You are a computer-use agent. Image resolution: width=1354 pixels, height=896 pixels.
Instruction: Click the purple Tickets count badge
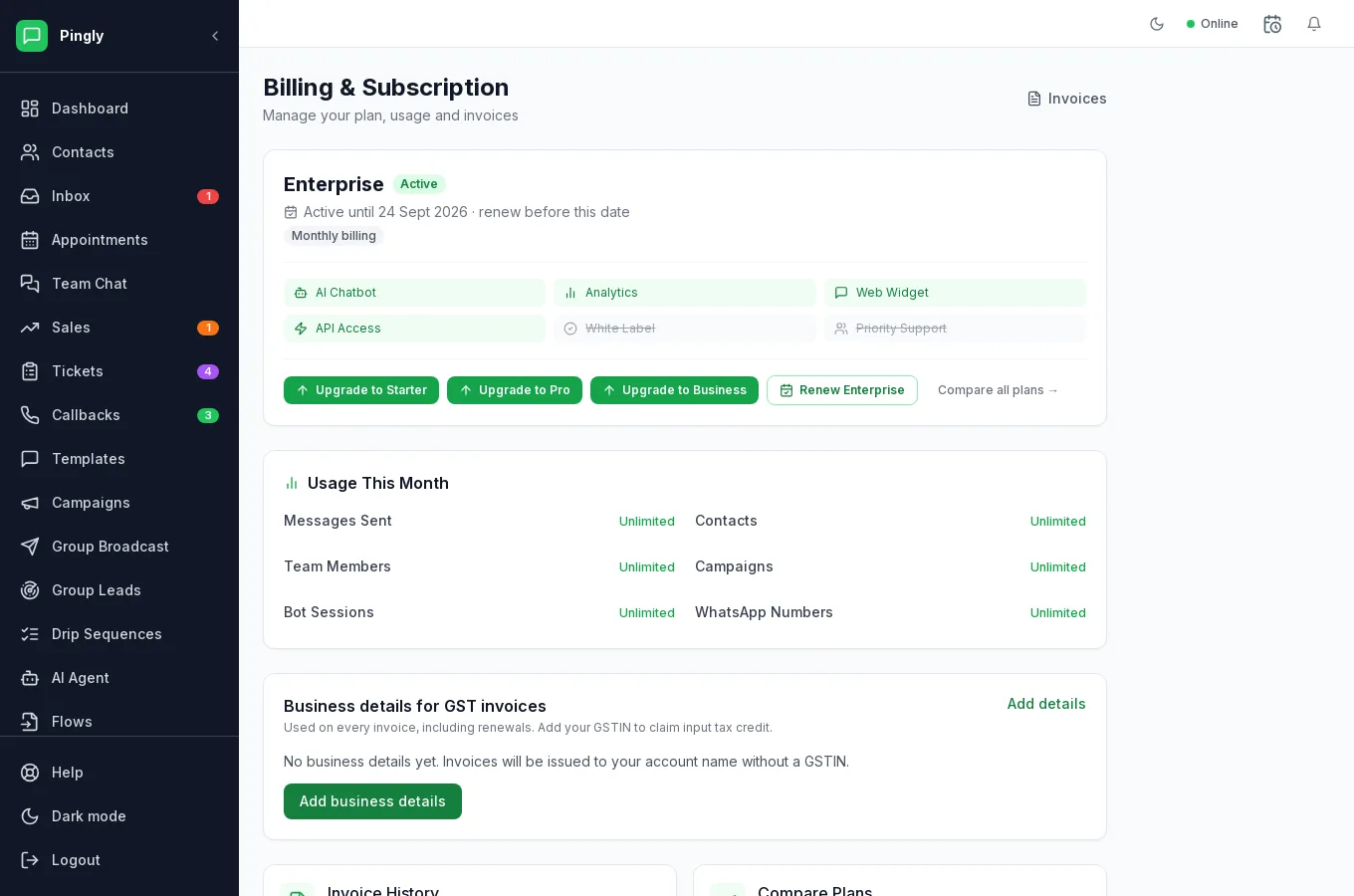208,371
